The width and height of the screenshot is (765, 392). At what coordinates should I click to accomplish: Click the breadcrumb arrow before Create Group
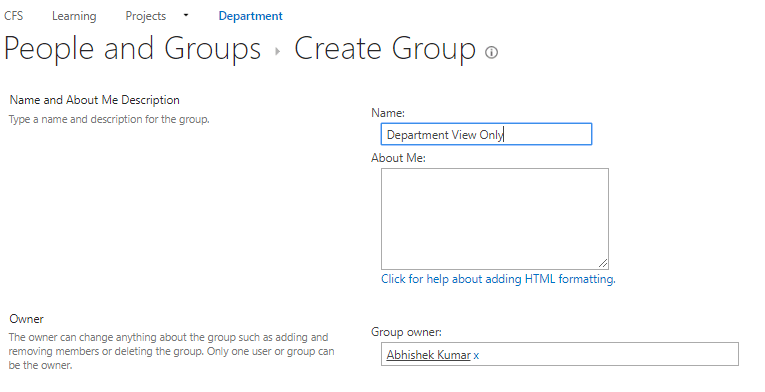click(x=277, y=51)
